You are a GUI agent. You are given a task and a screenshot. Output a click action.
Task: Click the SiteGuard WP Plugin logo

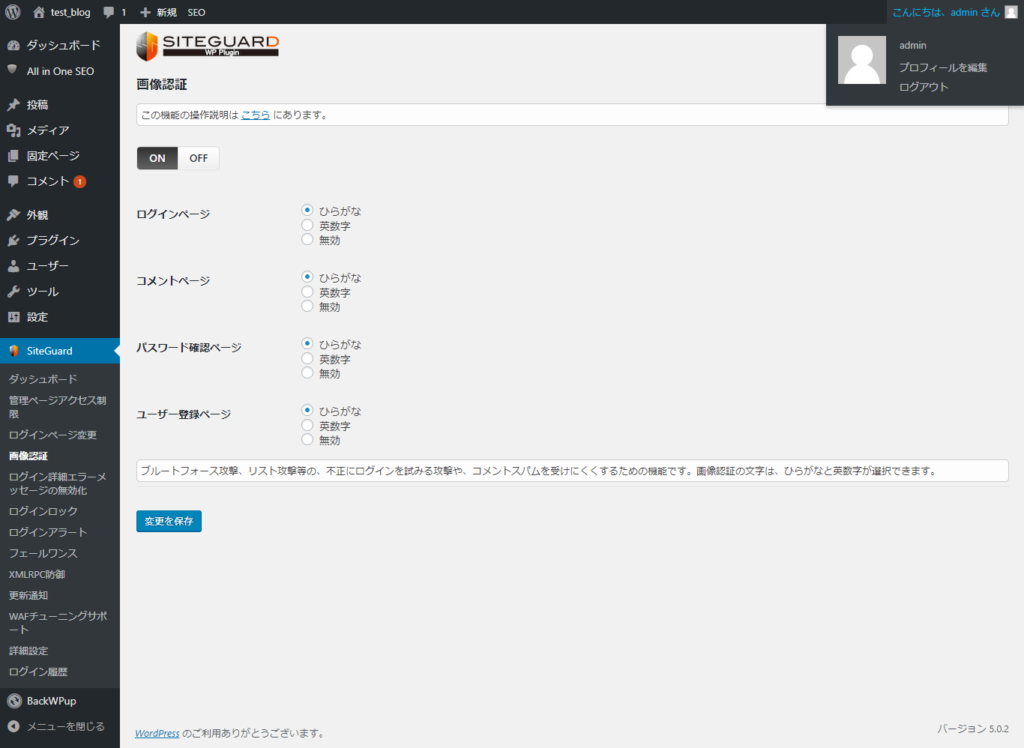click(207, 46)
